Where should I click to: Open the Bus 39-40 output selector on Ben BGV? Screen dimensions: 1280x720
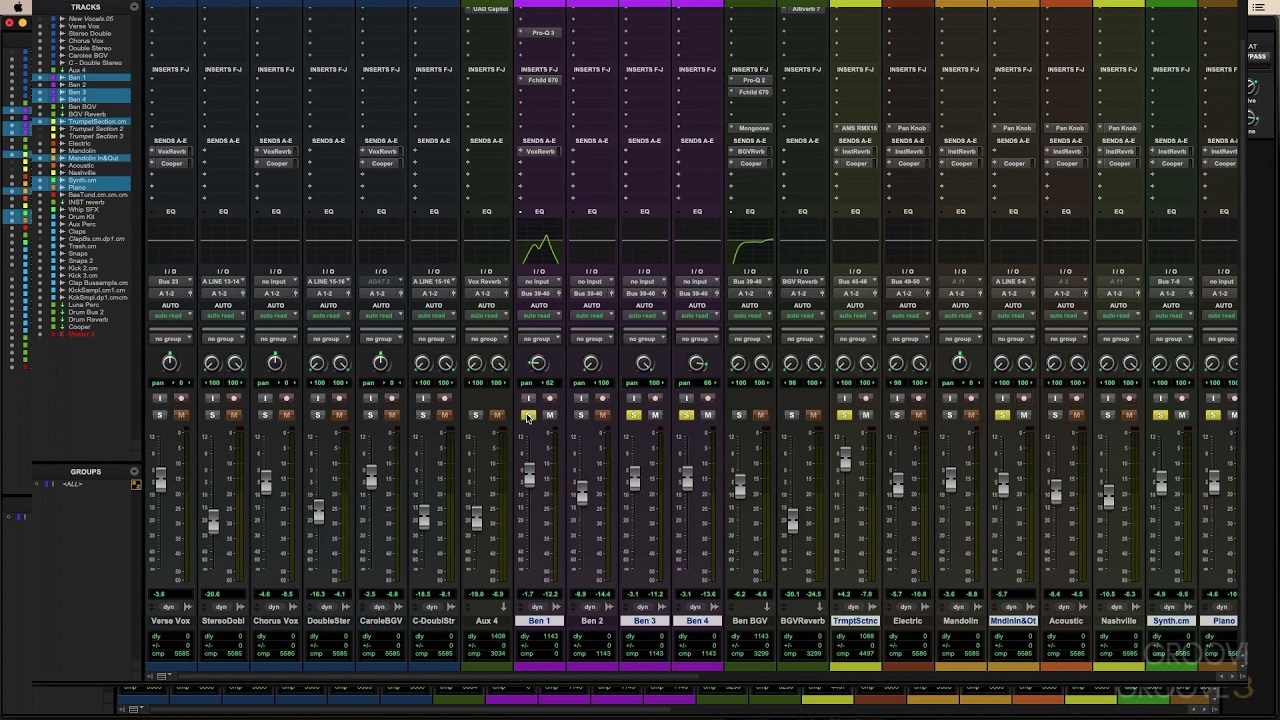pos(750,281)
